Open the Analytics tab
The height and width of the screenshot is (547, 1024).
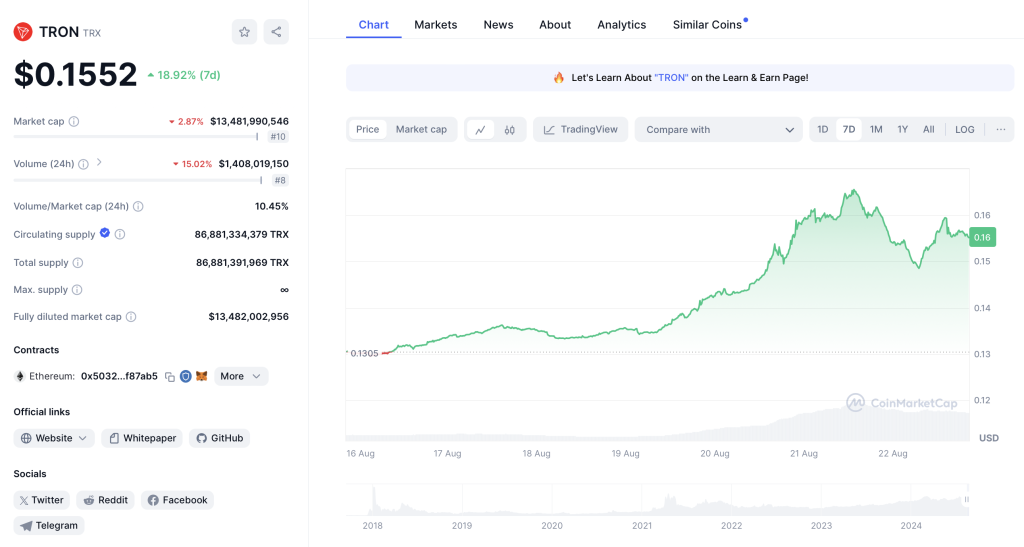click(622, 25)
